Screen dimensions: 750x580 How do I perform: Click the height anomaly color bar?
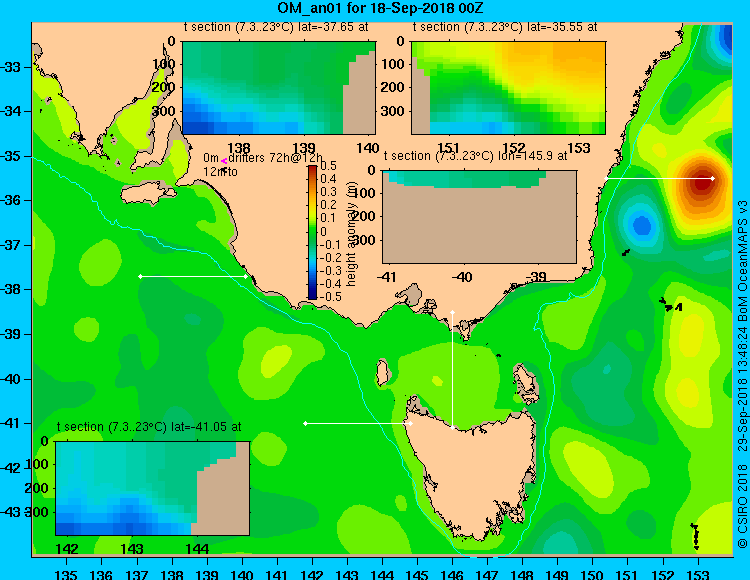(312, 232)
